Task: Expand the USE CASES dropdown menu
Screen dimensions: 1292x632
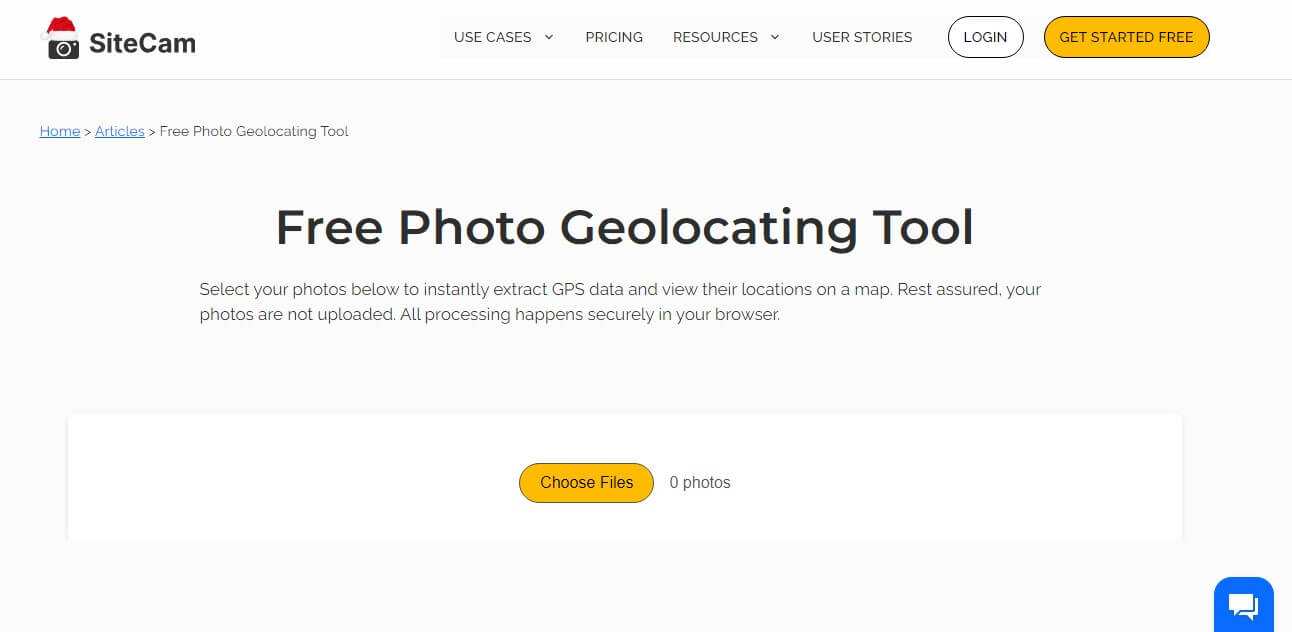Action: coord(492,36)
